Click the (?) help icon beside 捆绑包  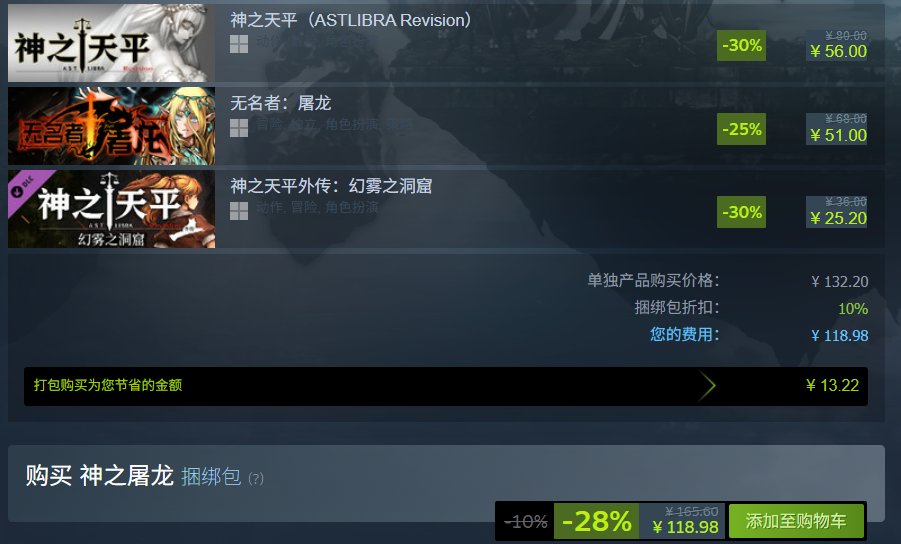click(x=256, y=479)
